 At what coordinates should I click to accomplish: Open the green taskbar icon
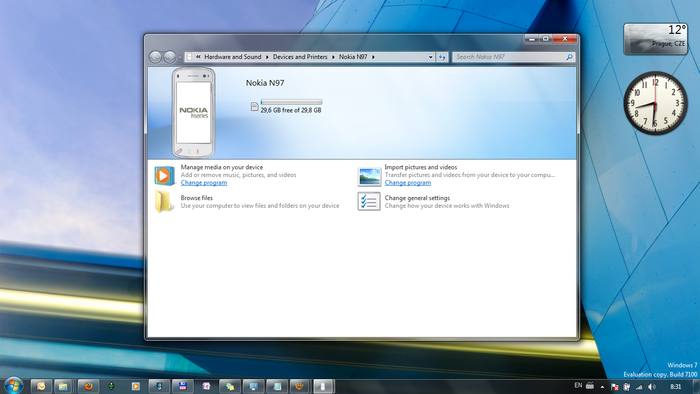(111, 386)
